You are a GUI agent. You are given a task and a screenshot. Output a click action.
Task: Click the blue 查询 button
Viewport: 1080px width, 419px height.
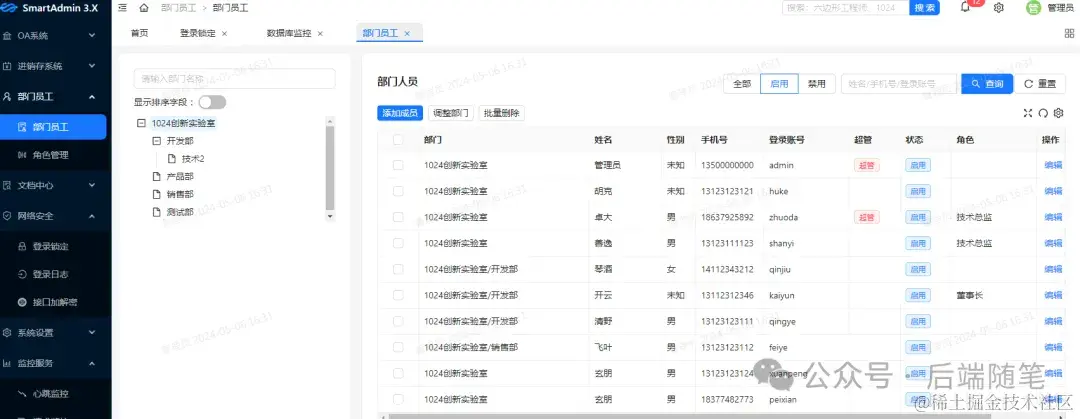(987, 83)
